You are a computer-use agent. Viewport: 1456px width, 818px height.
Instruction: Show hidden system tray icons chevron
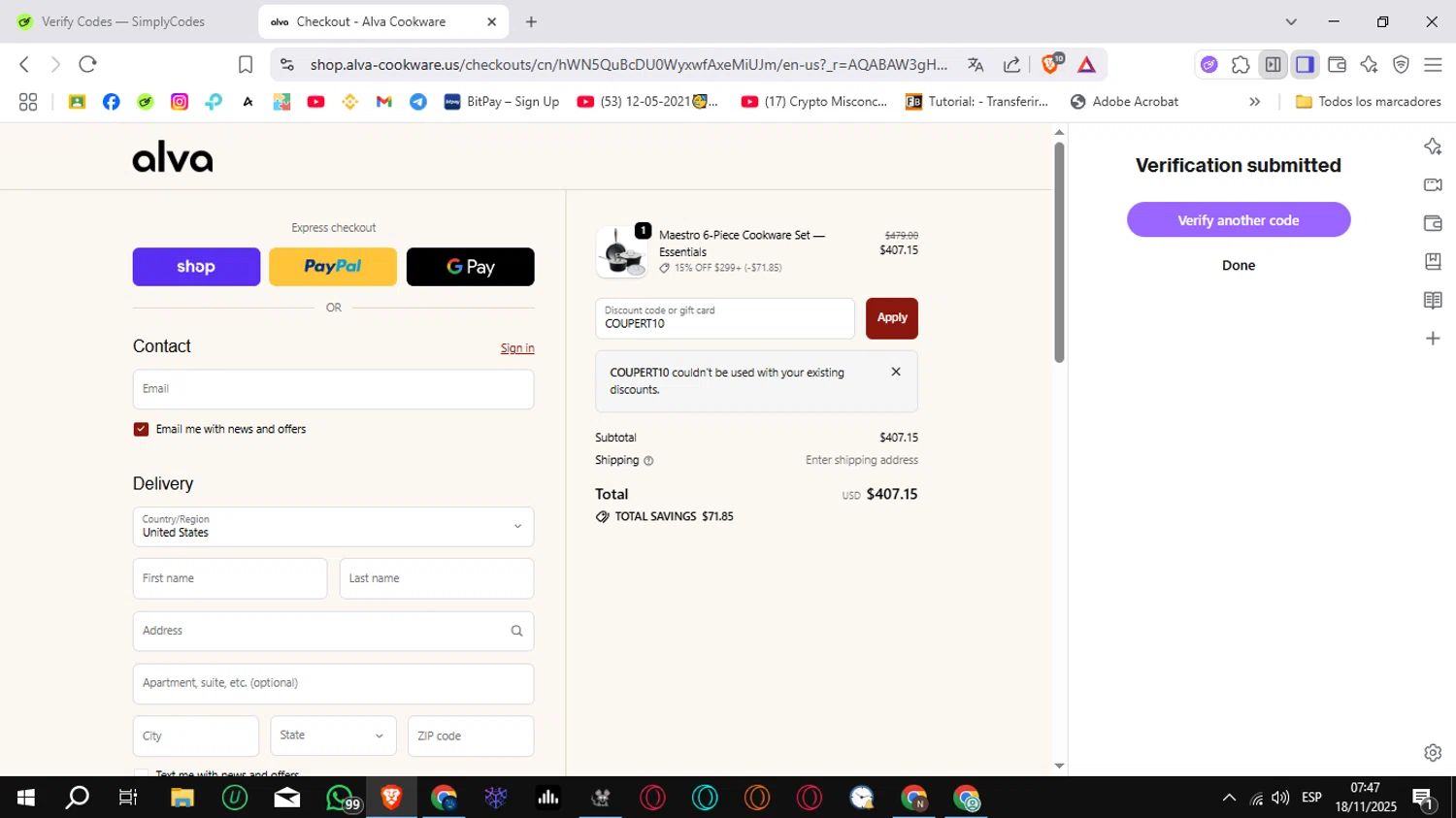[x=1229, y=798]
